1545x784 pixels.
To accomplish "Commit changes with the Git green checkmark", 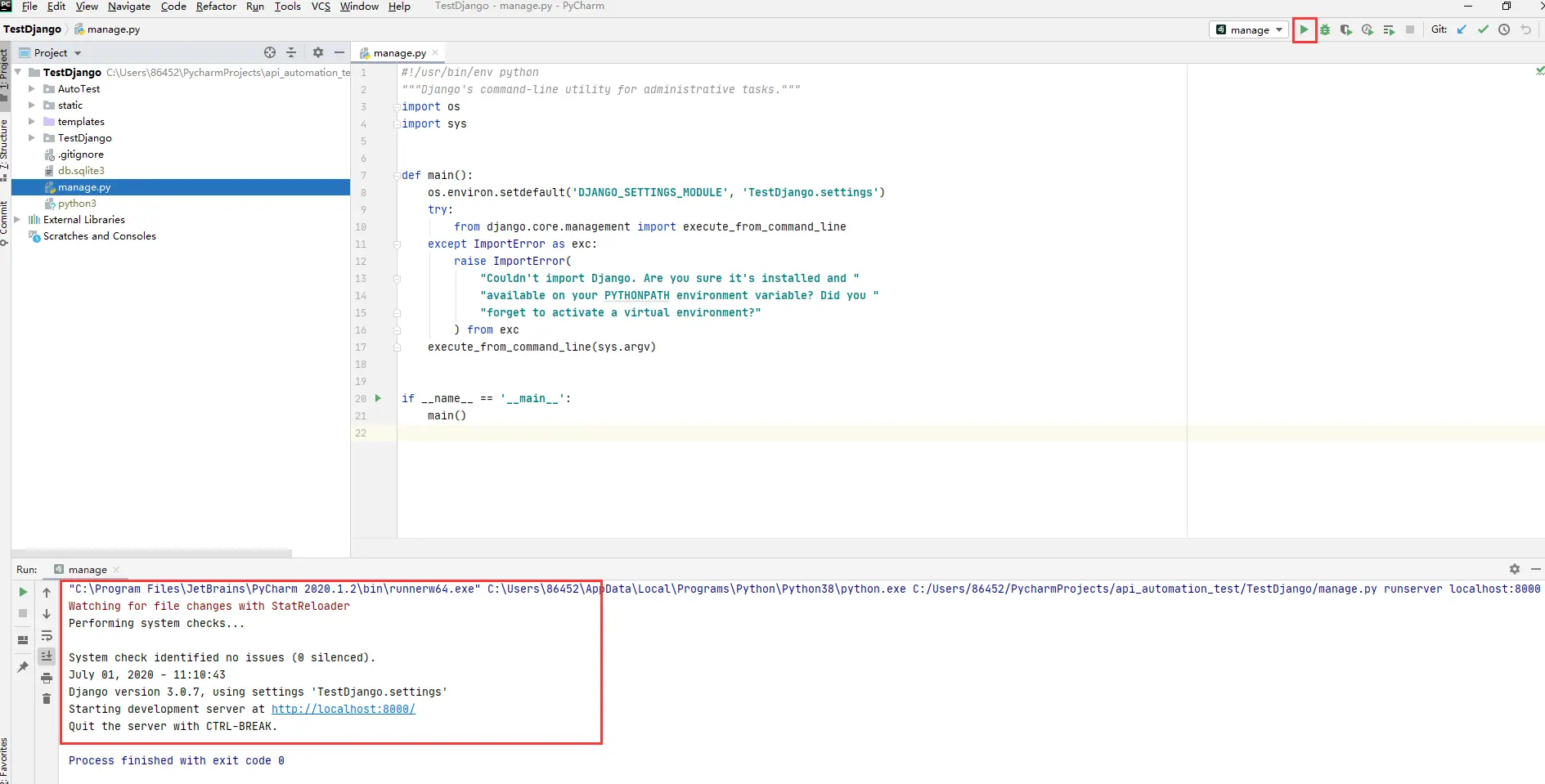I will coord(1483,30).
